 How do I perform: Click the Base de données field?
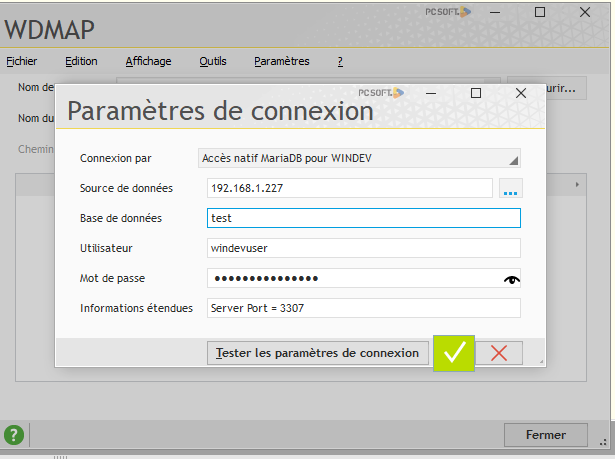364,218
